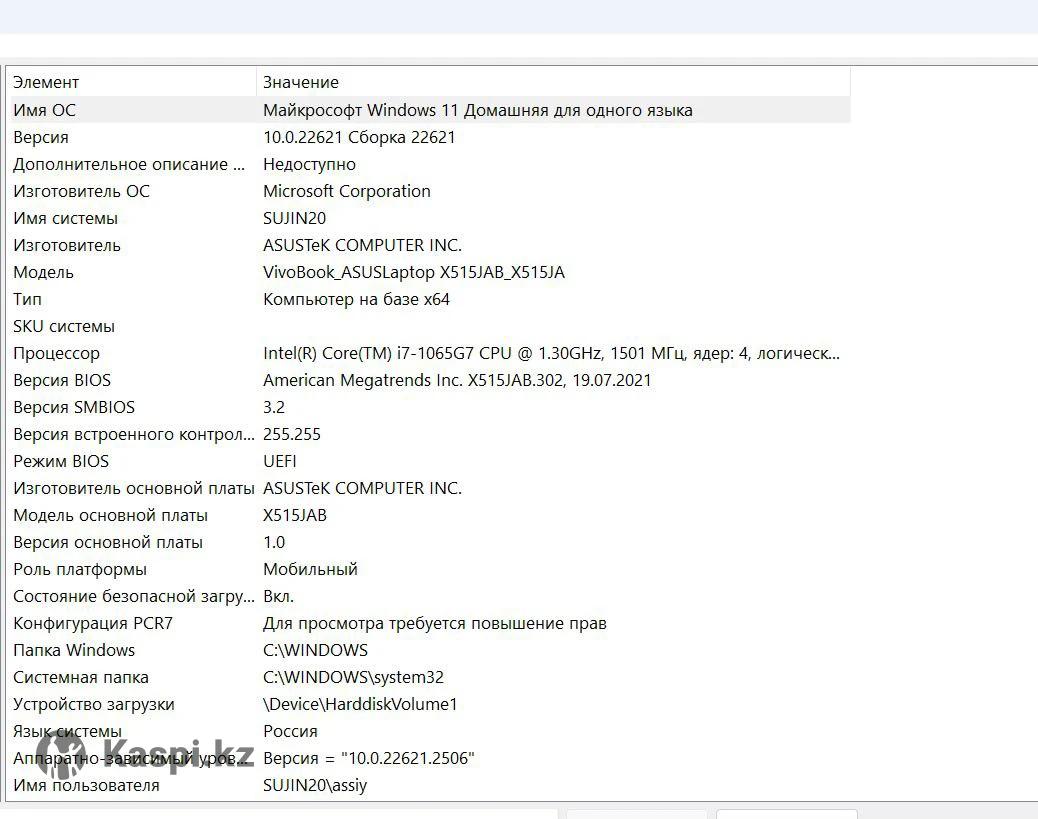Click the BIOS mode value 'UEFI'

(x=279, y=461)
